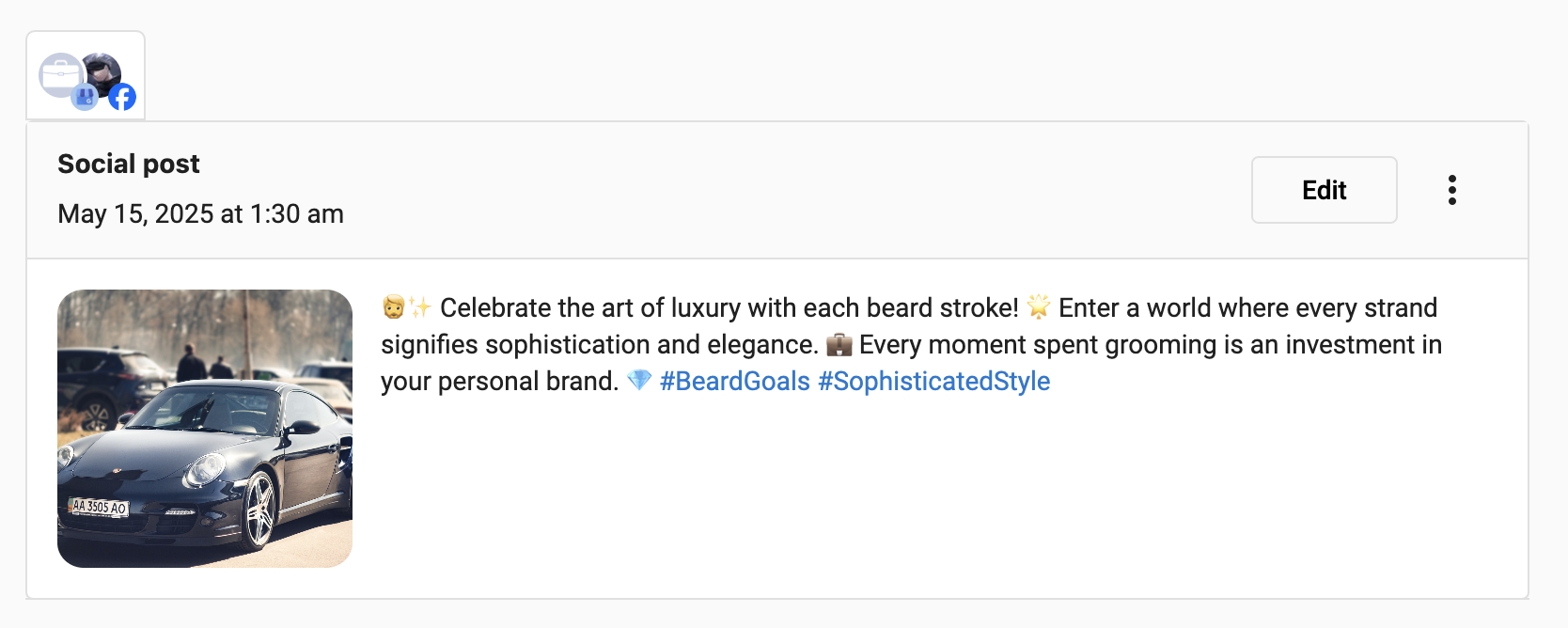Open the three-dot more options menu

[1452, 190]
